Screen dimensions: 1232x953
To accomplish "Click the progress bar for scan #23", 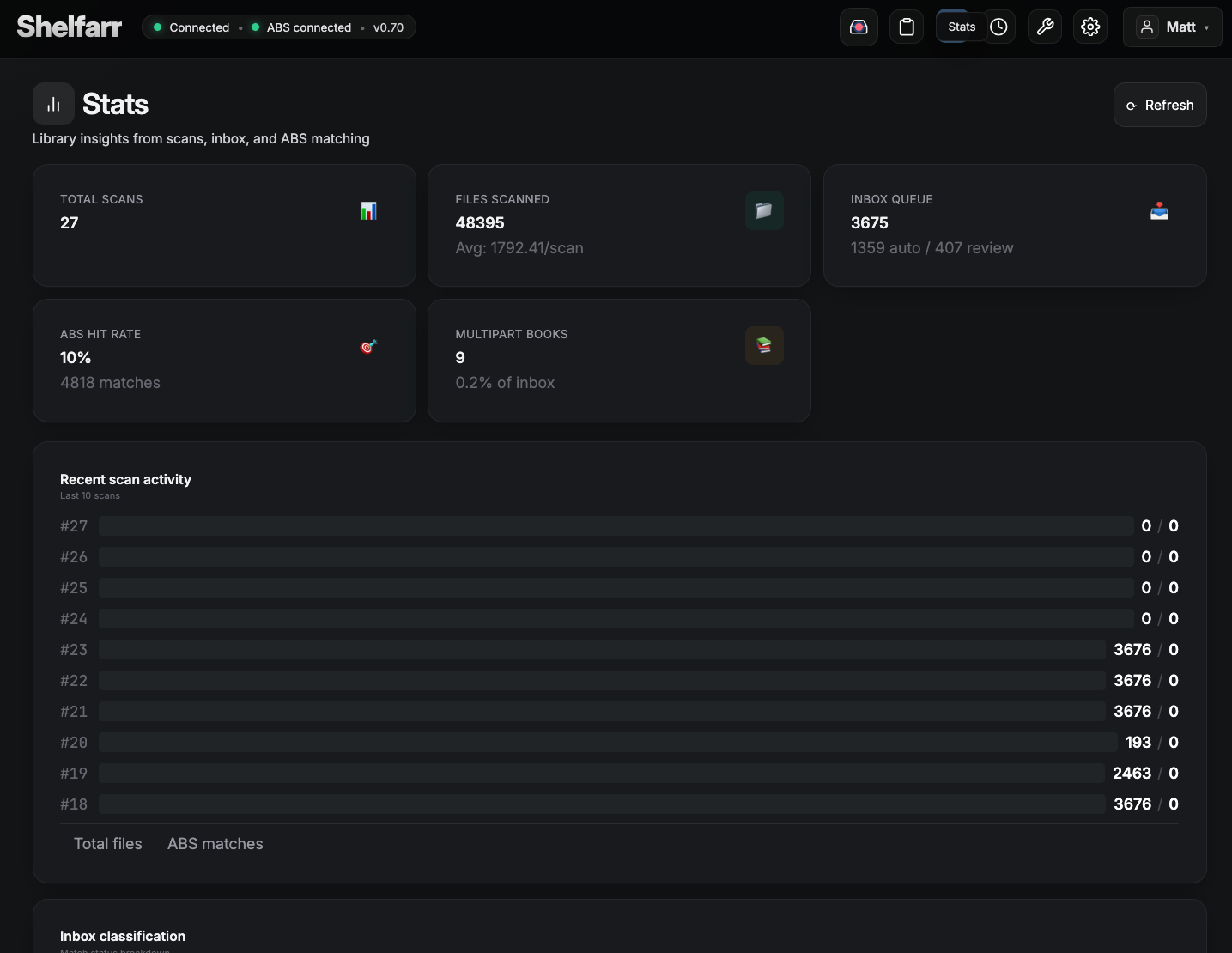I will pos(601,650).
